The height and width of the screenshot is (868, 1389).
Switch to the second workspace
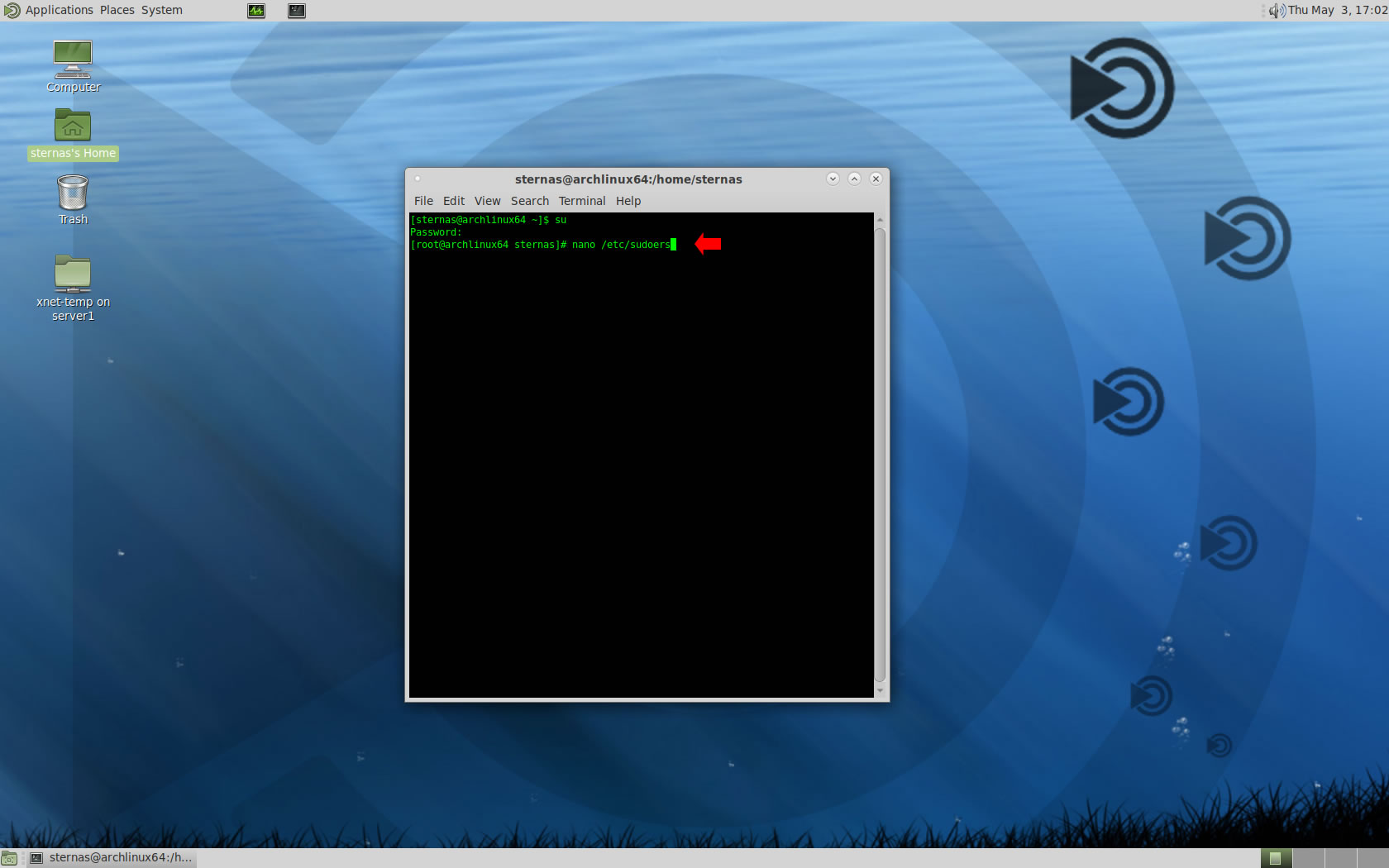point(1308,858)
